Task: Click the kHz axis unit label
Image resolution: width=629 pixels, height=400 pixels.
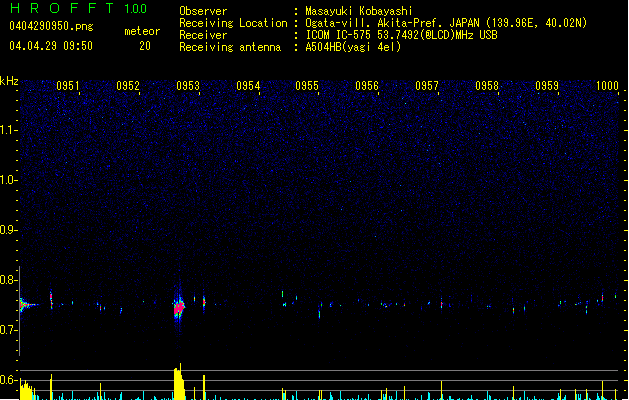Action: point(9,81)
